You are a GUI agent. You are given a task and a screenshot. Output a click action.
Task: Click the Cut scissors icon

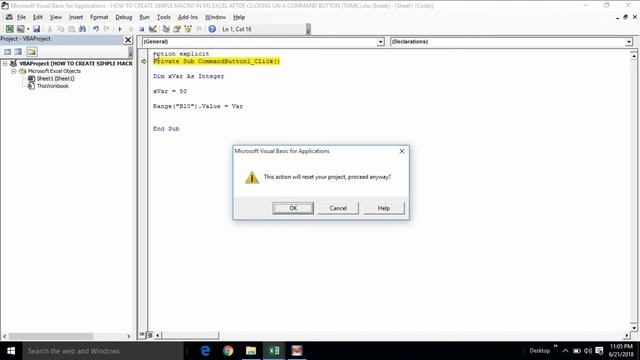[50, 29]
